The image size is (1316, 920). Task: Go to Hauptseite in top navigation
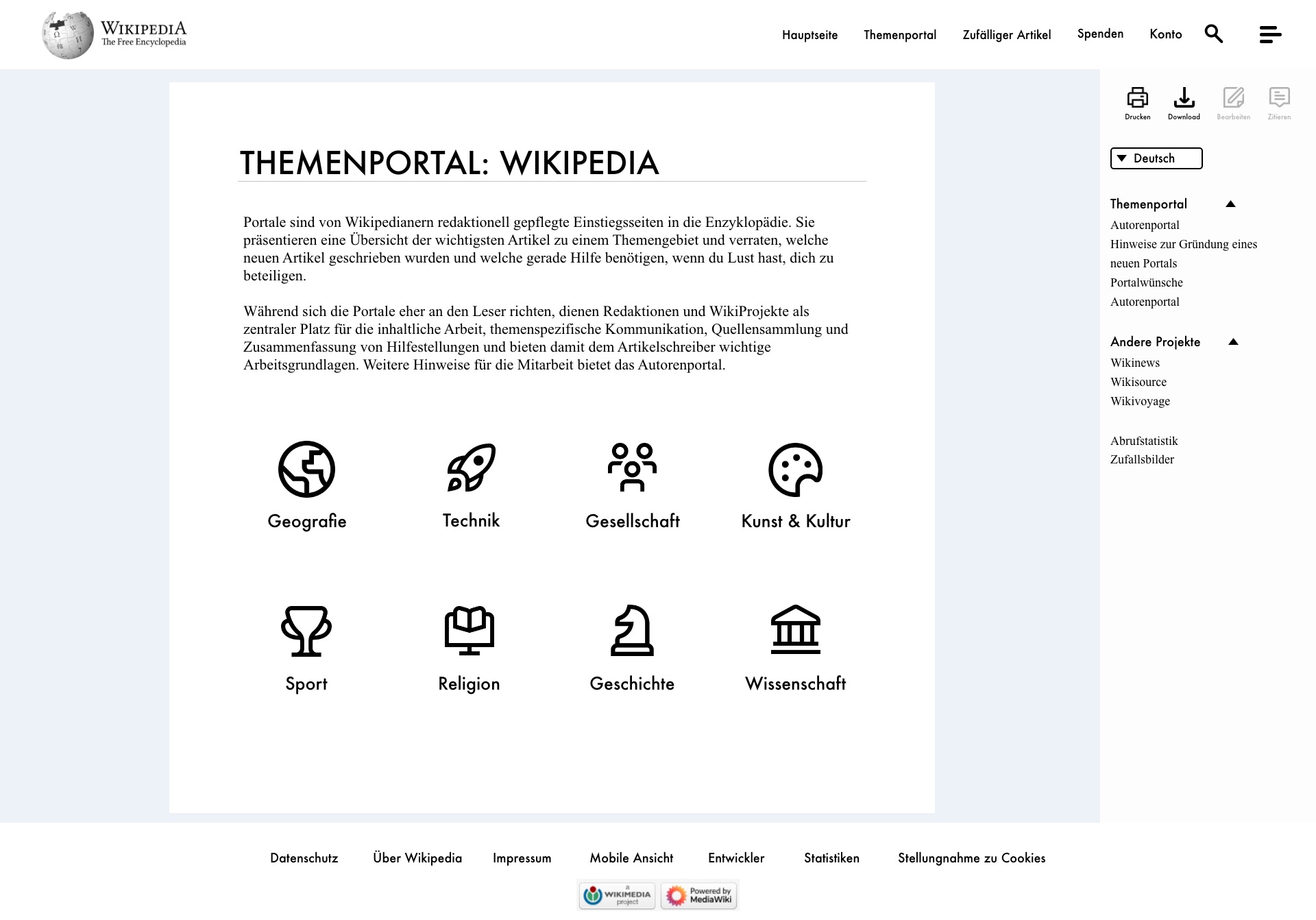click(x=809, y=35)
